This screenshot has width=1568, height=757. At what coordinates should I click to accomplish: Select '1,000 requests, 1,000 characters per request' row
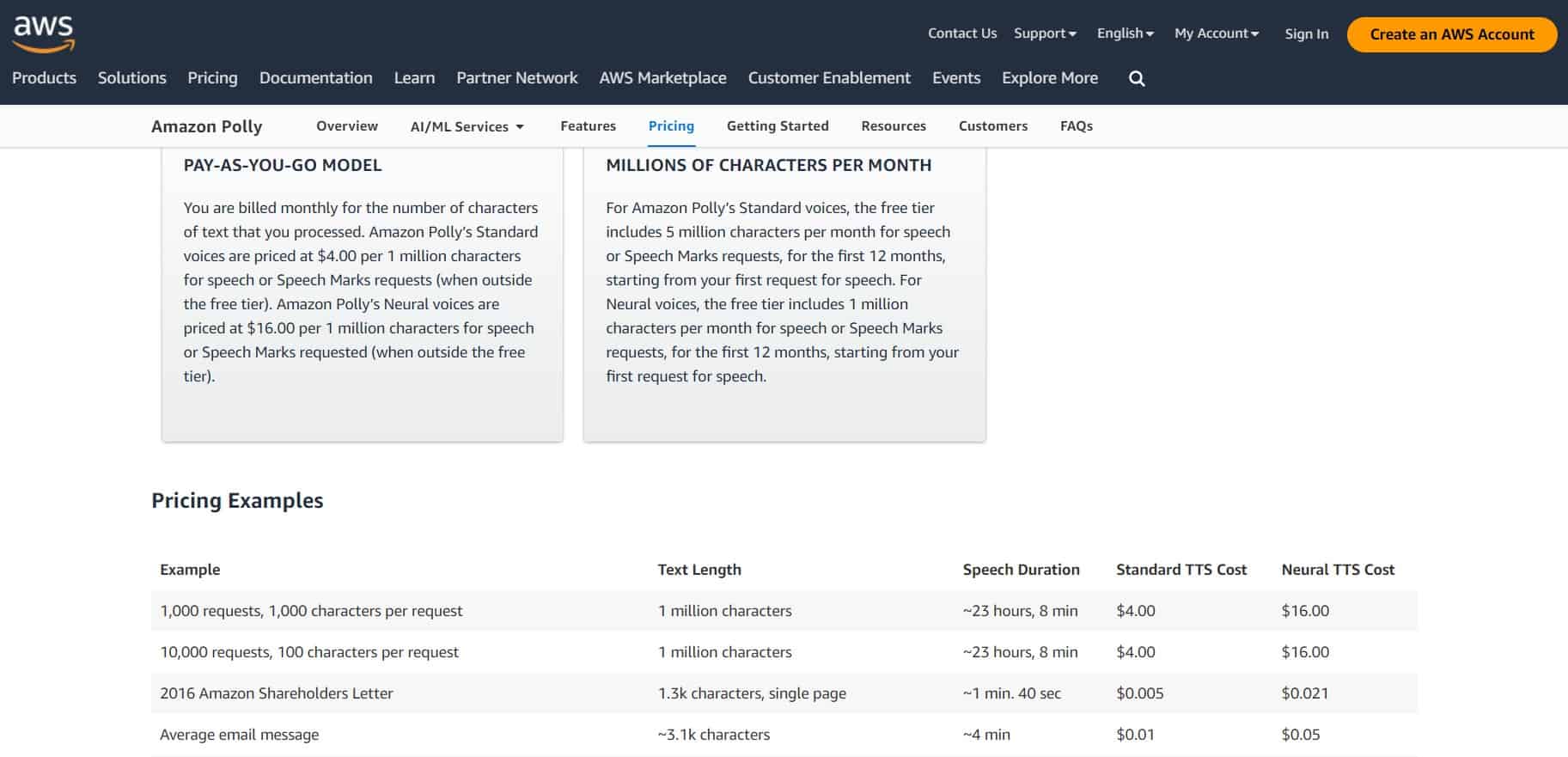[784, 611]
